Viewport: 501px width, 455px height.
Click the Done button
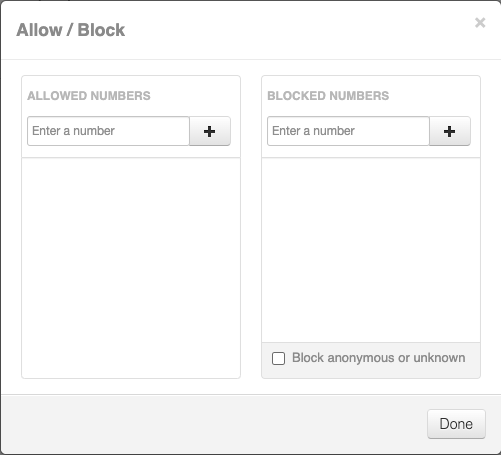[456, 424]
